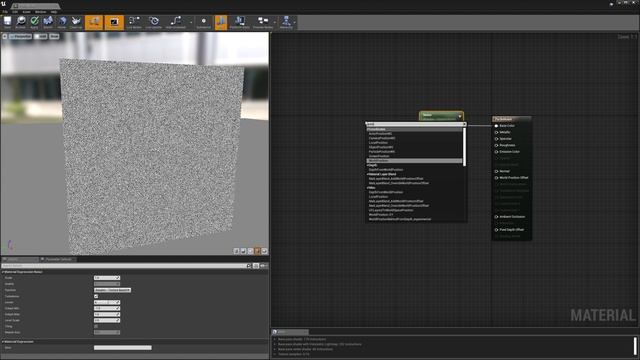Click the Desc text field

122,348
